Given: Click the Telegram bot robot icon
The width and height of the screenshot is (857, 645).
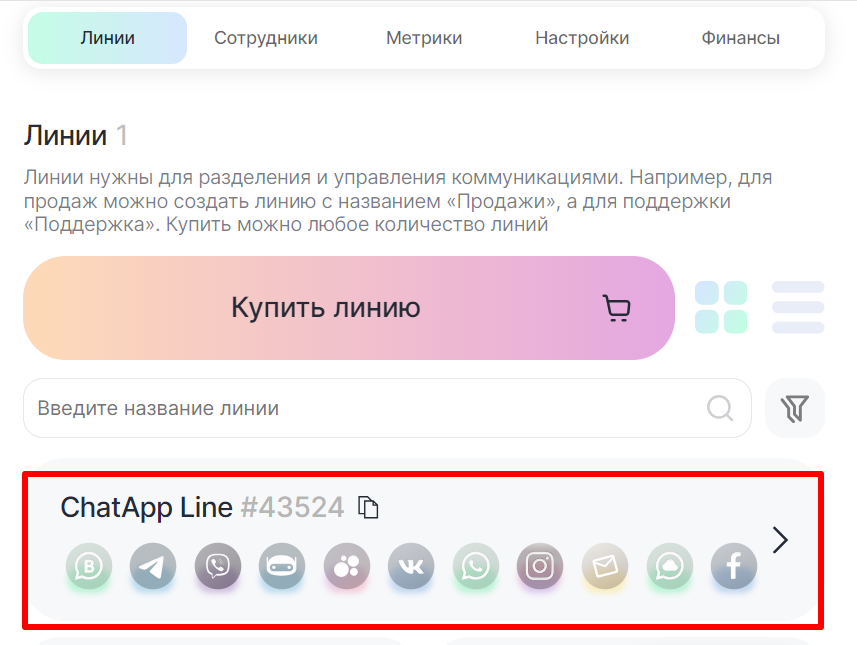Looking at the screenshot, I should pyautogui.click(x=282, y=567).
